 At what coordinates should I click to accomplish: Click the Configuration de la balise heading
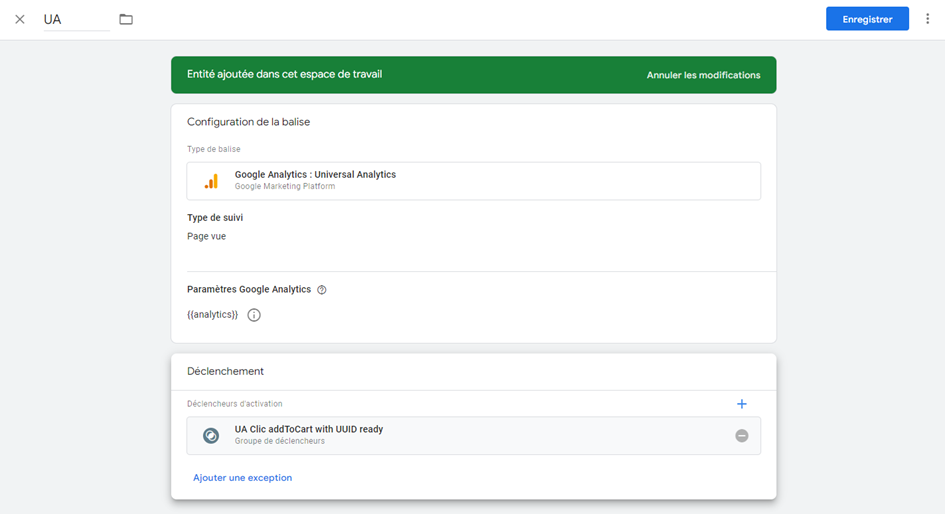(248, 122)
